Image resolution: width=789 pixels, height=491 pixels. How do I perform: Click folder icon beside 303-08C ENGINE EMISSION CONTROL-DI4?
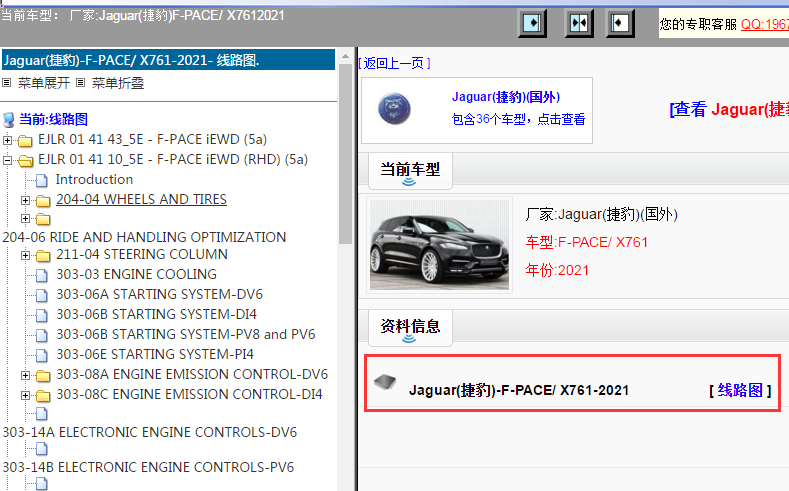coord(43,395)
